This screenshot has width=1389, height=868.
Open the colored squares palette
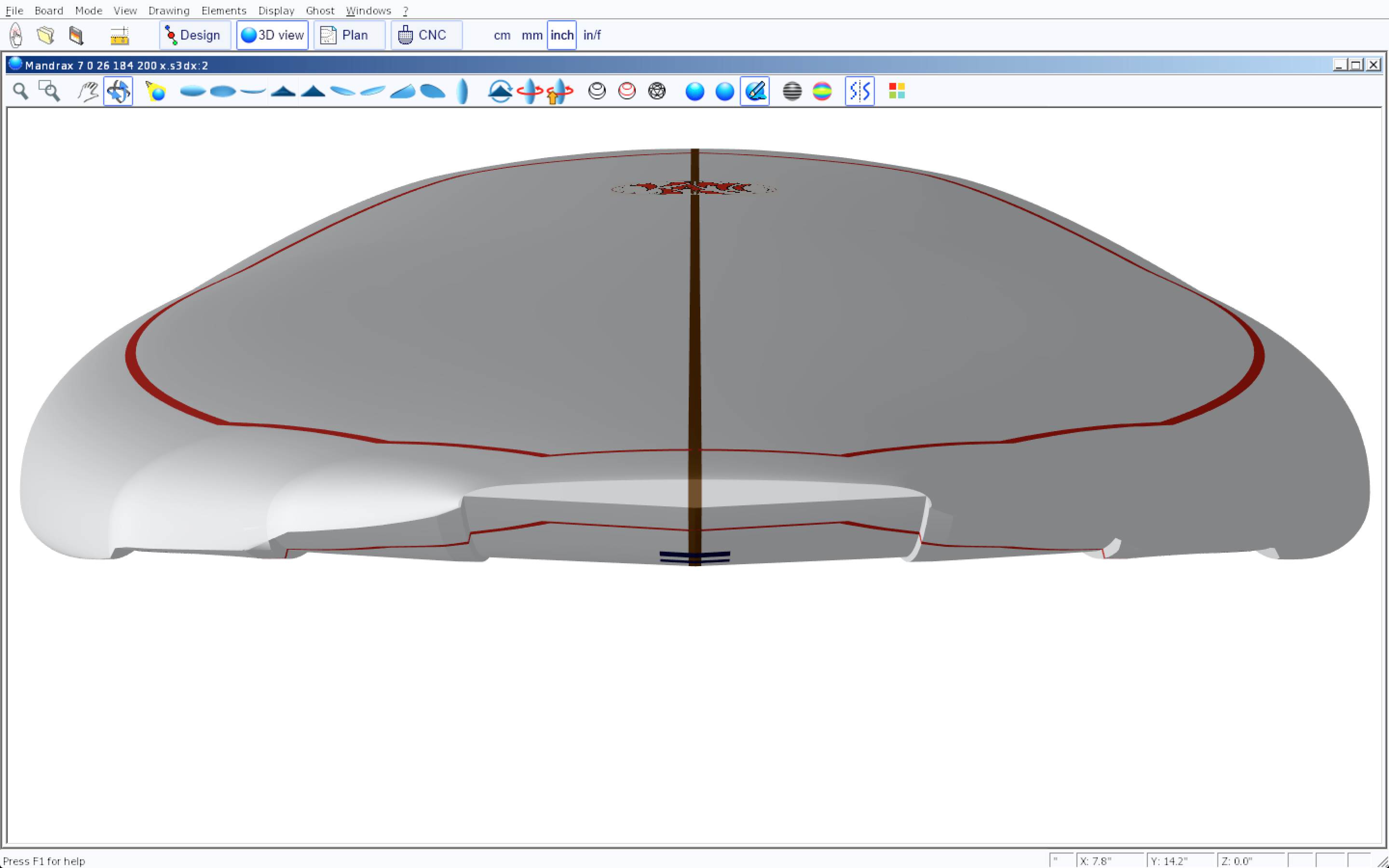tap(897, 91)
